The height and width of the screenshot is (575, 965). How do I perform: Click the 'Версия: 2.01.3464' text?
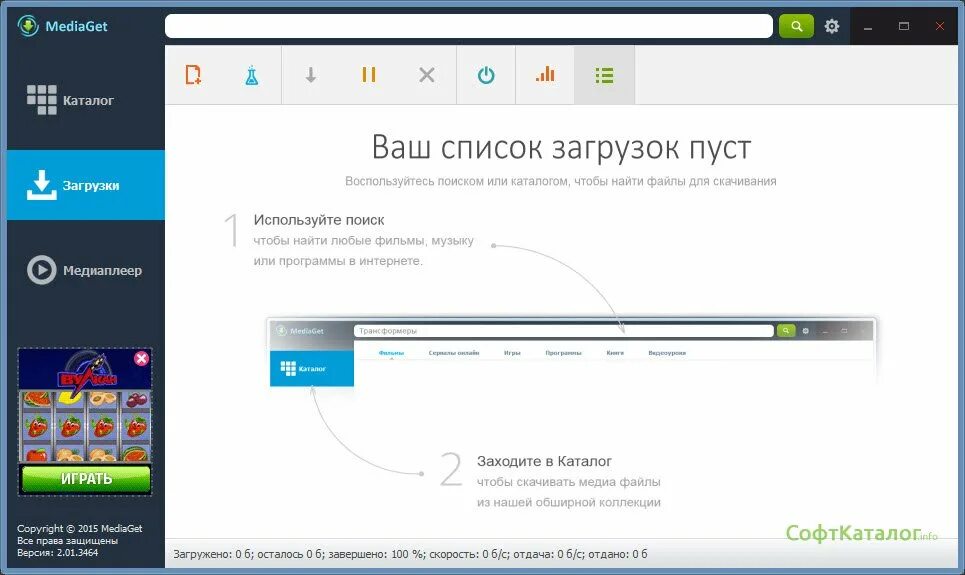click(x=57, y=553)
